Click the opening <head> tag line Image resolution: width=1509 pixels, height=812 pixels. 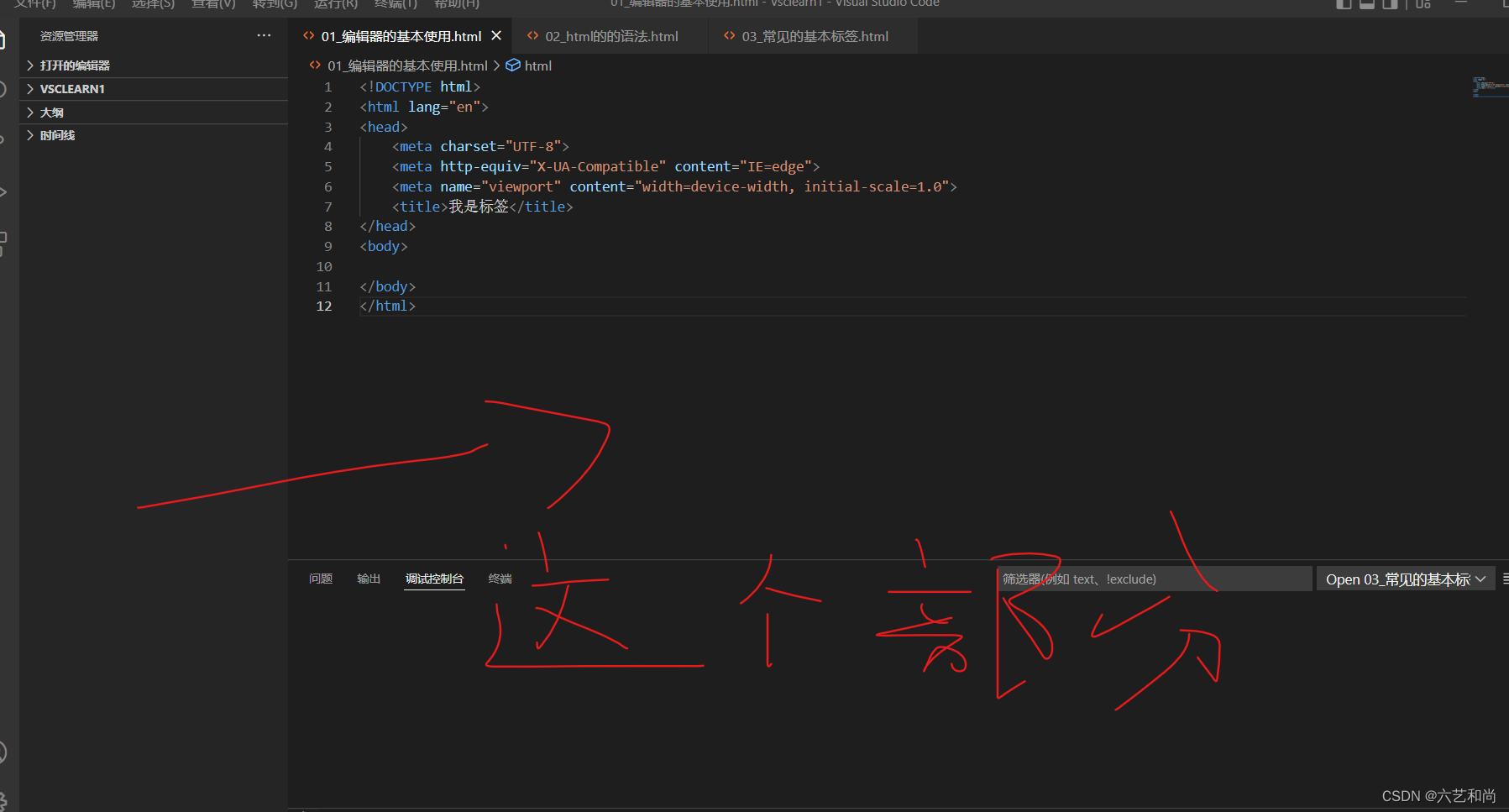(384, 127)
